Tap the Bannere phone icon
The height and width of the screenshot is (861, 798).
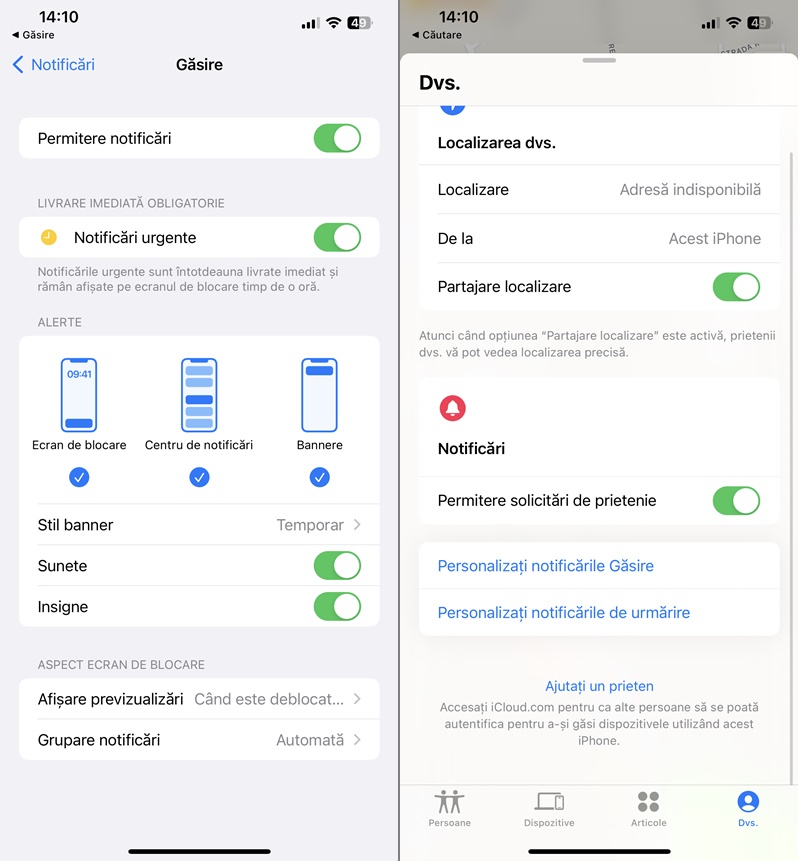pos(319,395)
